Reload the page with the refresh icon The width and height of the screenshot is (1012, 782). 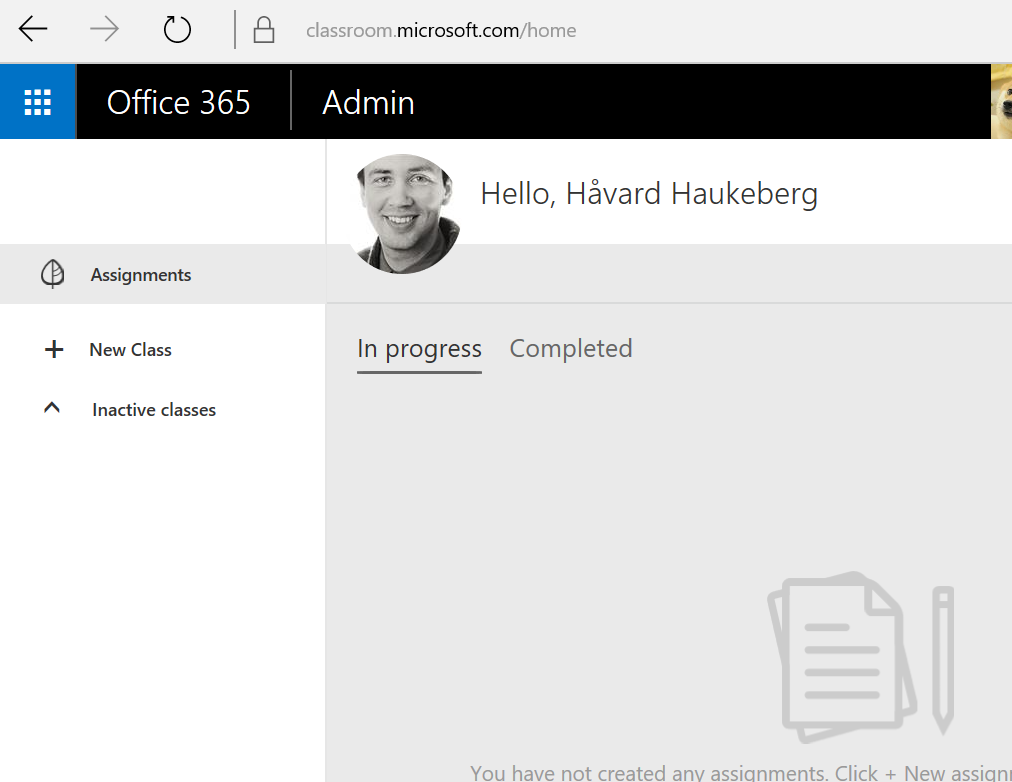click(x=177, y=30)
